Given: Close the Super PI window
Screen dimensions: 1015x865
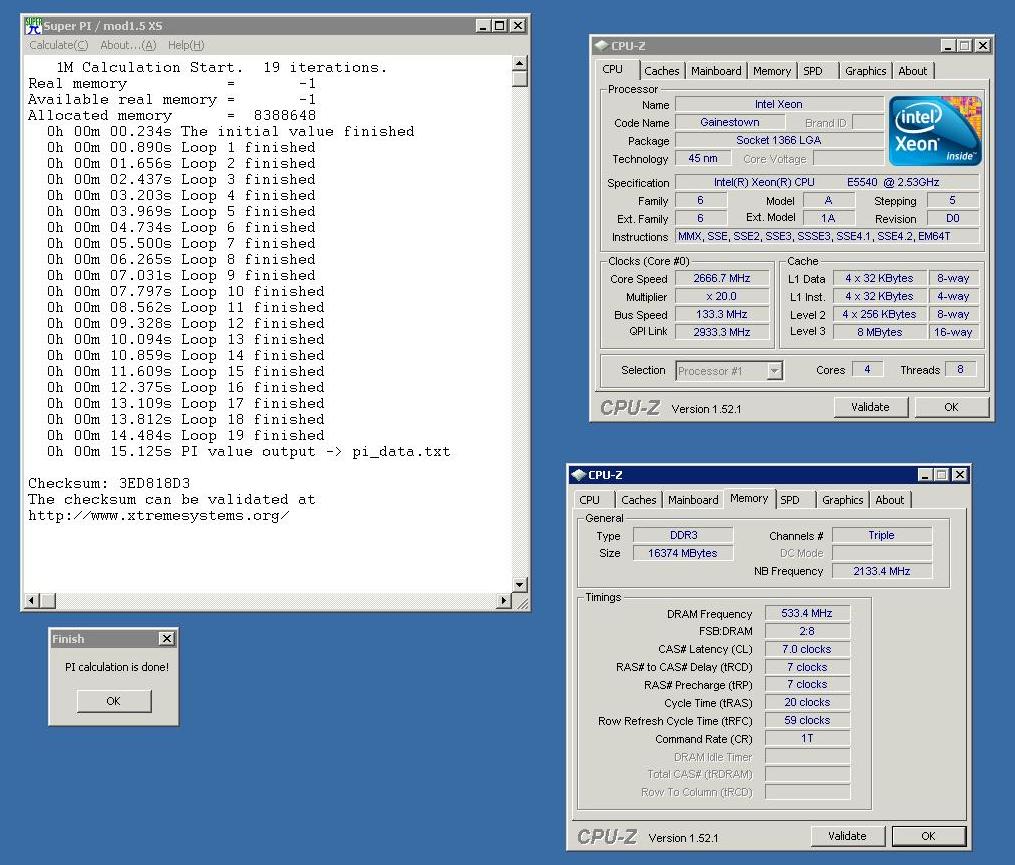Looking at the screenshot, I should (x=517, y=26).
